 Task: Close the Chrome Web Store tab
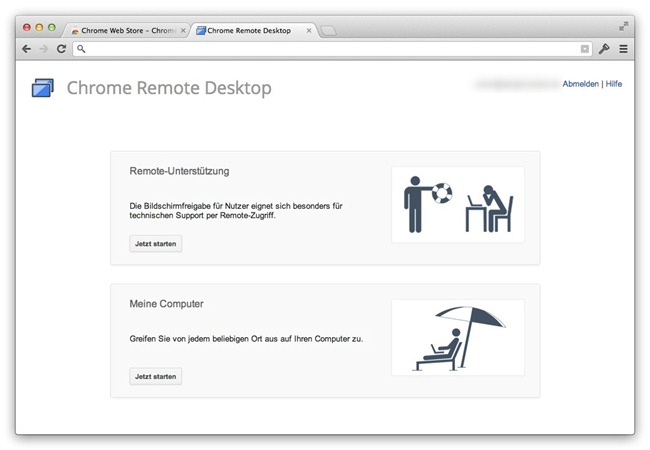coord(183,31)
